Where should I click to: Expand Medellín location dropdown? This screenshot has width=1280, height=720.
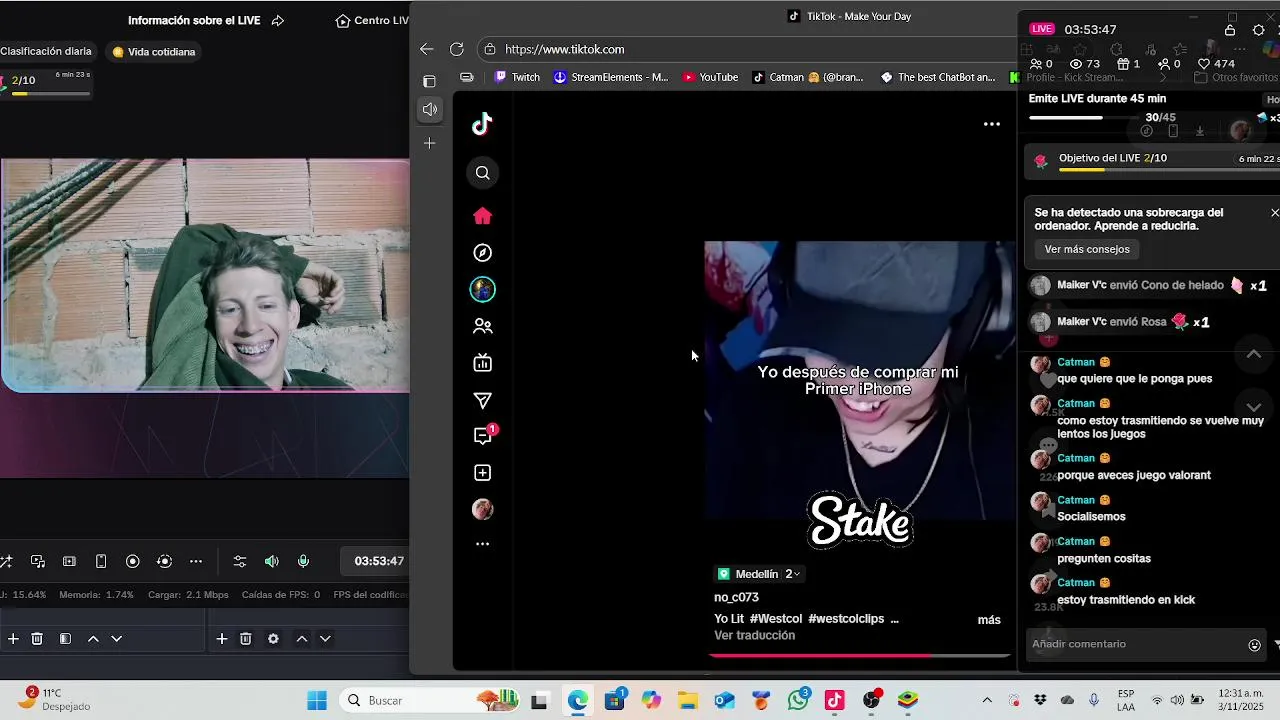coord(760,574)
